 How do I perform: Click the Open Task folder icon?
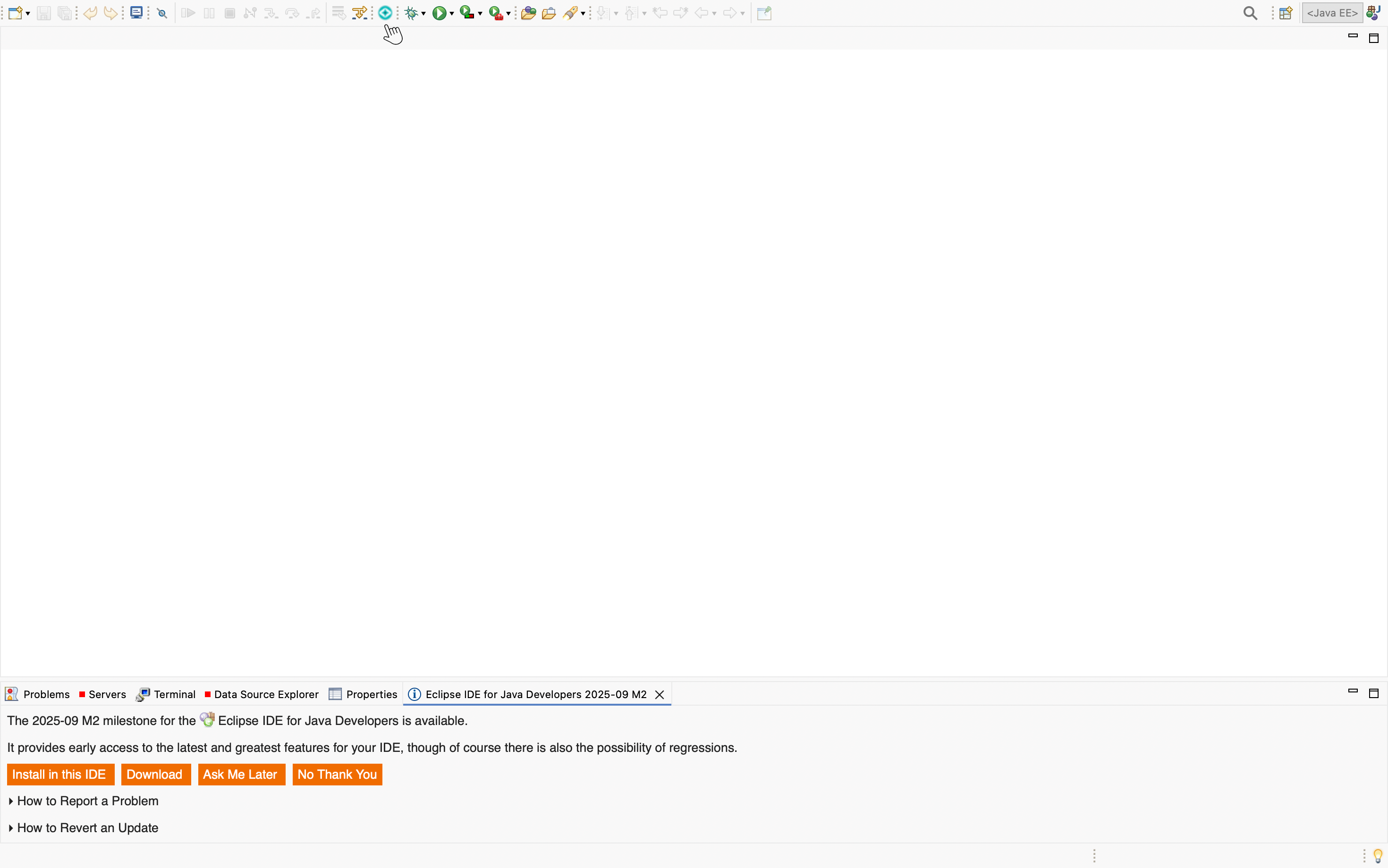[550, 13]
